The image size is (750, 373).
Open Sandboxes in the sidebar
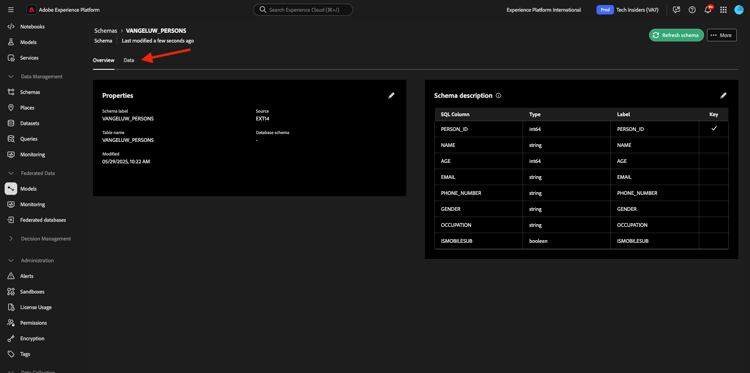click(x=32, y=292)
